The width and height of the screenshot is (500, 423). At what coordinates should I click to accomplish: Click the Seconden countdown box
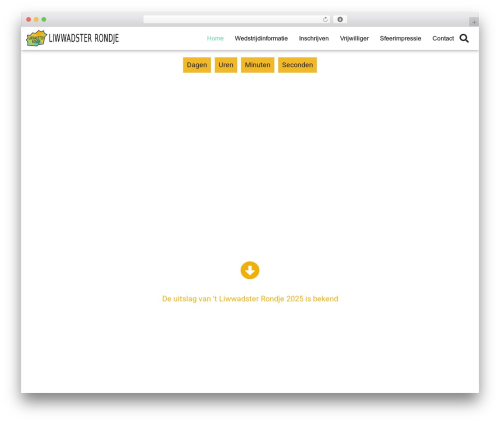click(x=297, y=65)
